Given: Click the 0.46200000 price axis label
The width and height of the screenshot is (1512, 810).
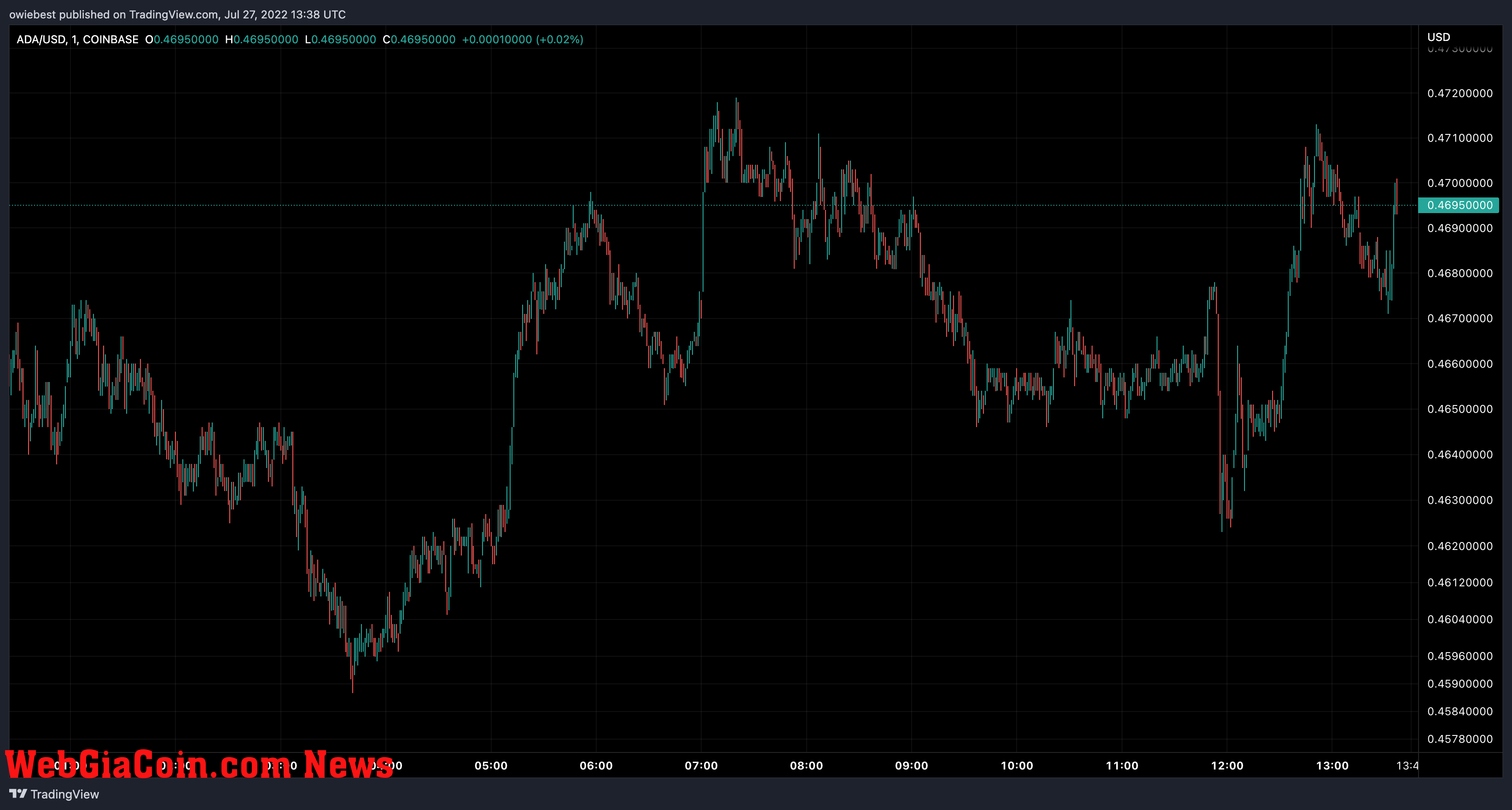Looking at the screenshot, I should click(x=1460, y=546).
